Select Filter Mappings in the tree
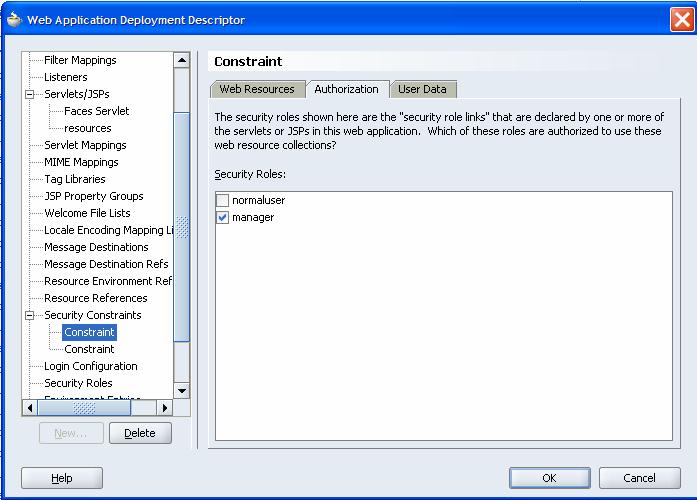The height and width of the screenshot is (500, 697). (80, 60)
